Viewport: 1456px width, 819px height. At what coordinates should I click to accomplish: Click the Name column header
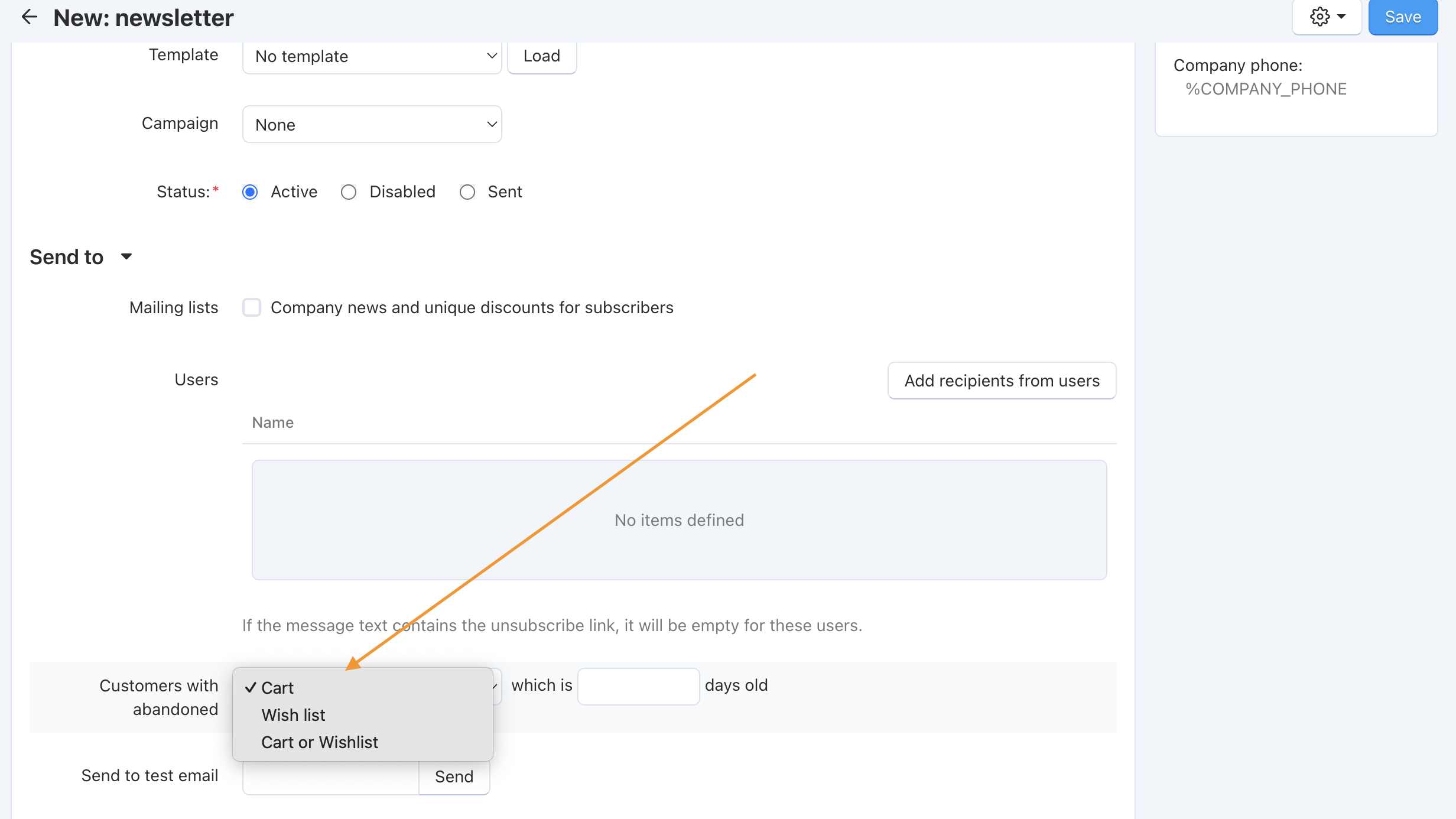click(x=272, y=422)
